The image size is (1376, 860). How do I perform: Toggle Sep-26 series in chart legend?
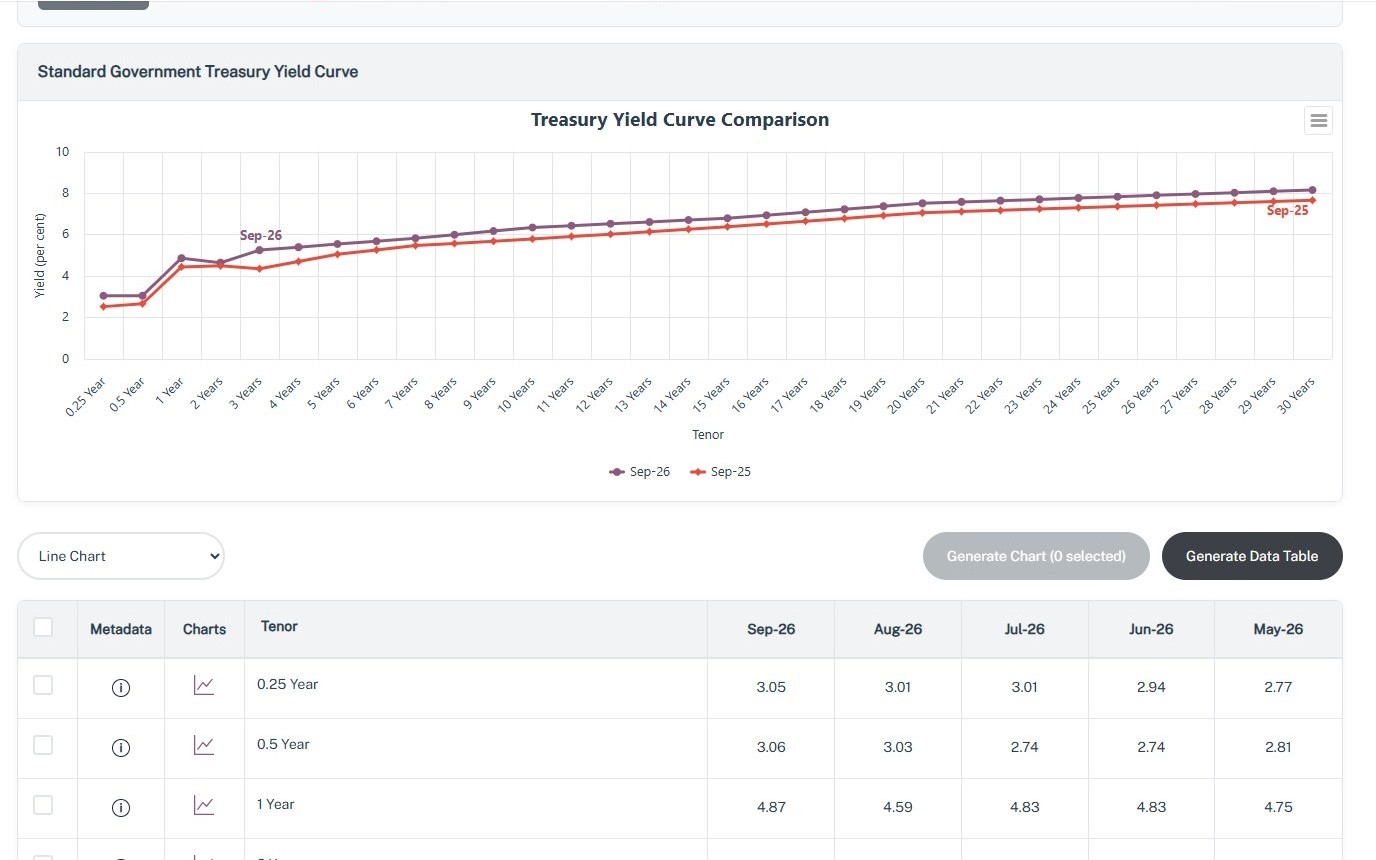[x=640, y=472]
